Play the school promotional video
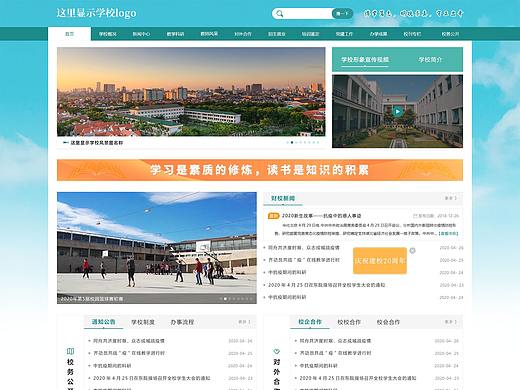This screenshot has height=390, width=520. click(397, 111)
